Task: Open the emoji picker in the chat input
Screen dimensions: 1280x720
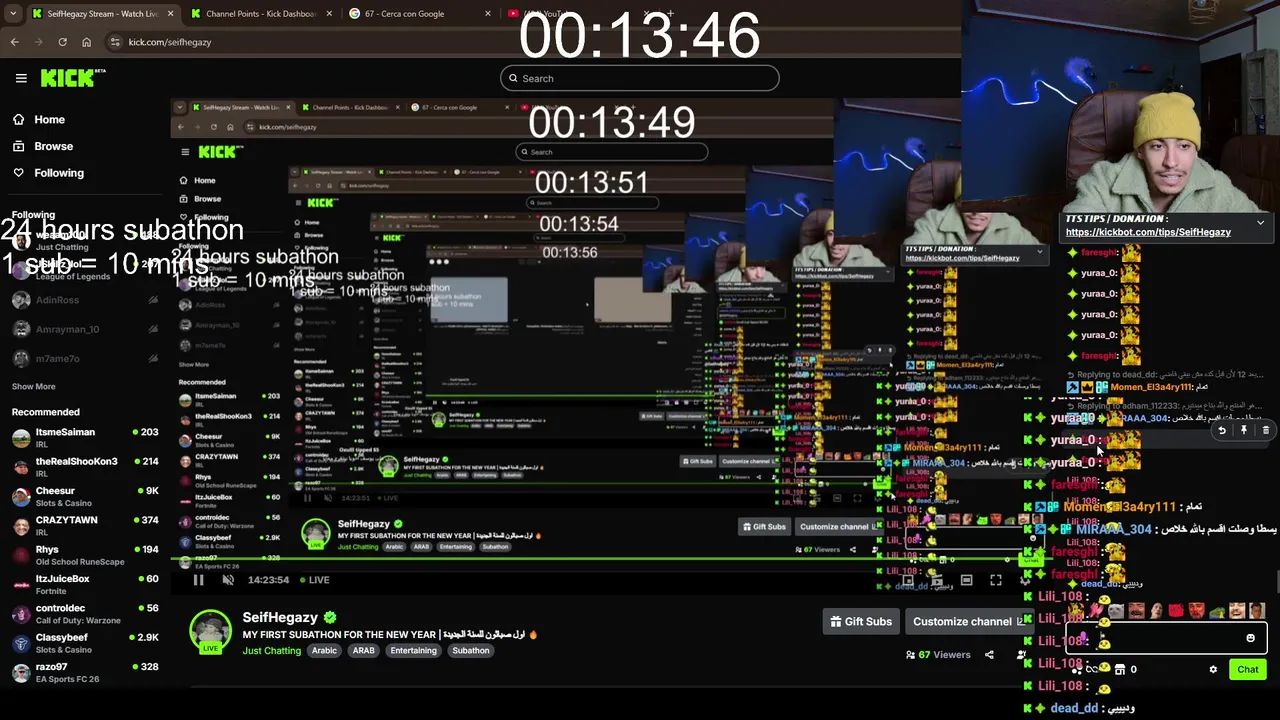Action: click(x=1250, y=638)
